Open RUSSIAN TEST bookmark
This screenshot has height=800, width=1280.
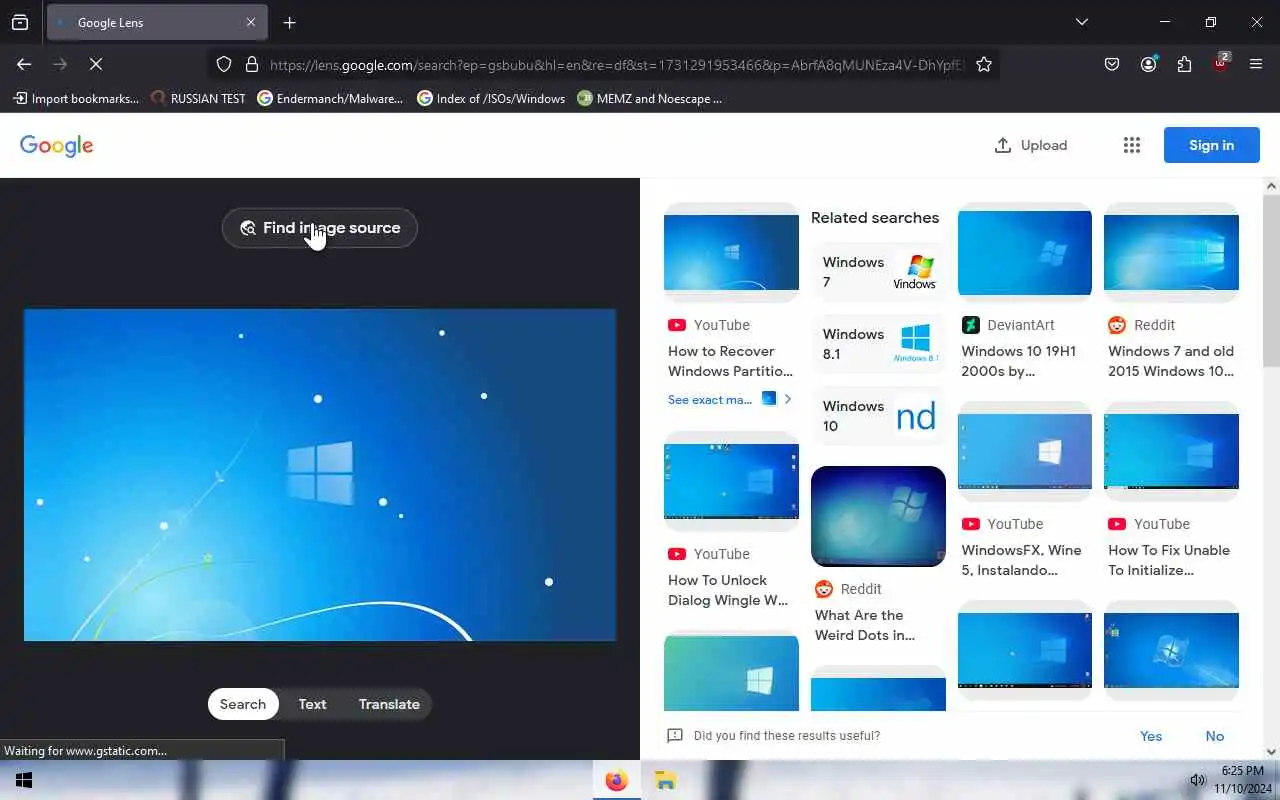point(198,98)
